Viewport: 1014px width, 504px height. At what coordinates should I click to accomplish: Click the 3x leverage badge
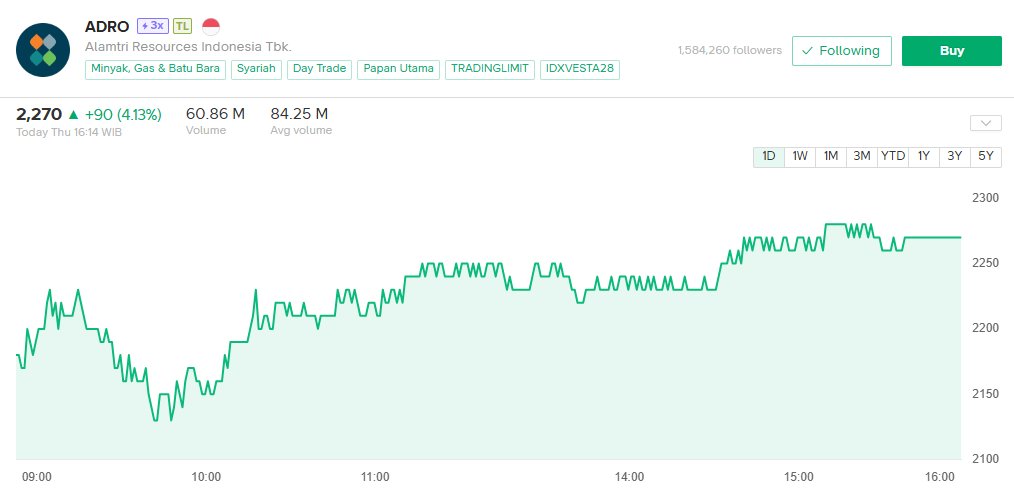(153, 26)
